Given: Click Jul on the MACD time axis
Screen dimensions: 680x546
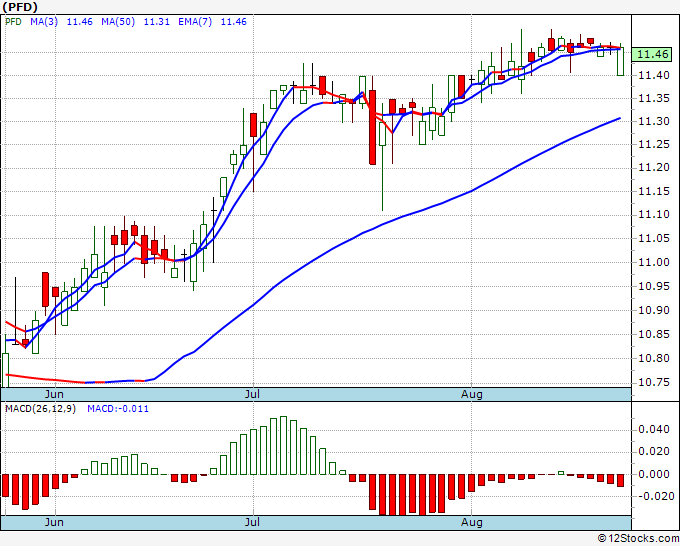Looking at the screenshot, I should pos(252,522).
